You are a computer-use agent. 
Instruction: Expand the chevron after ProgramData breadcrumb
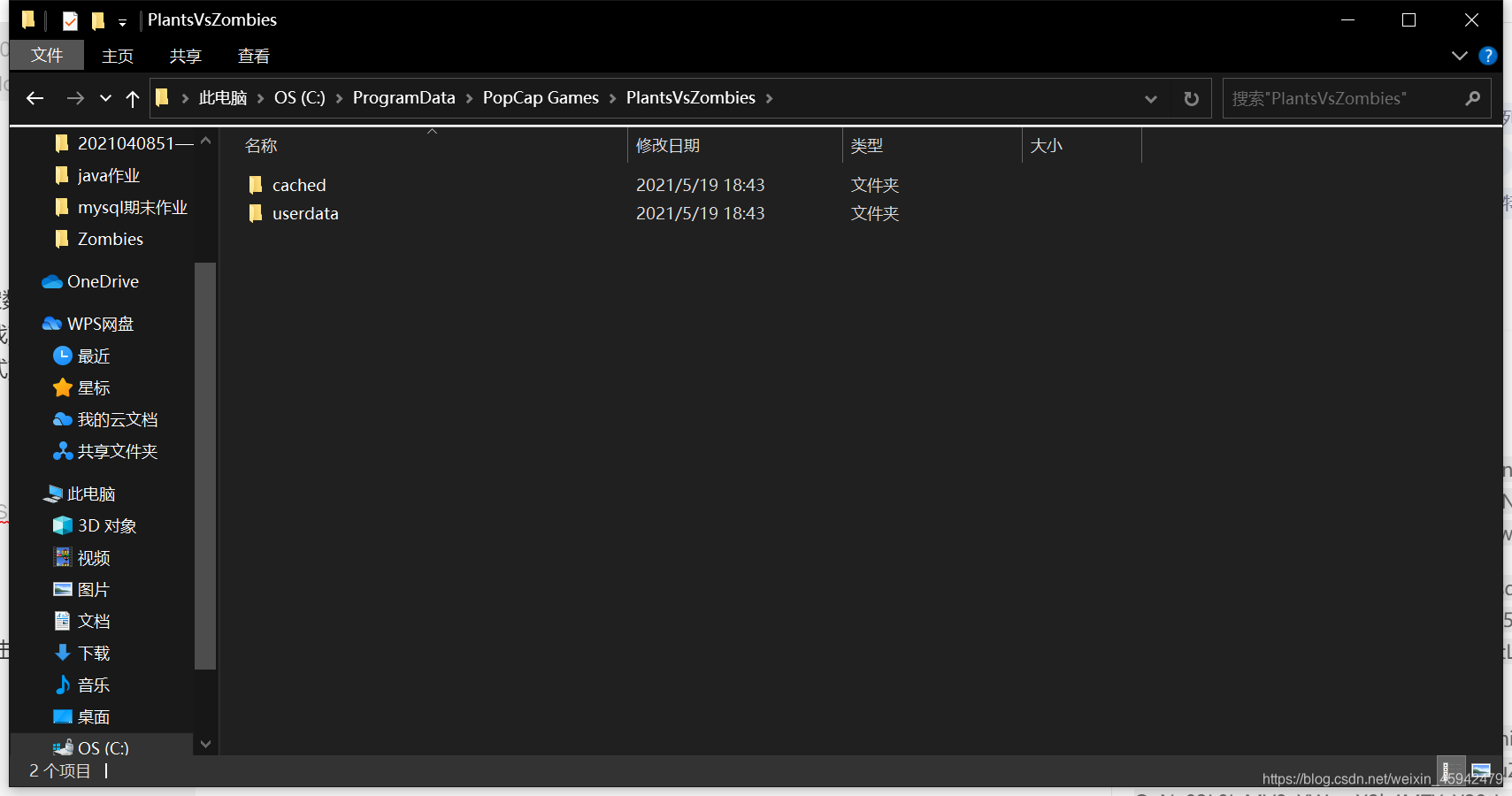pyautogui.click(x=469, y=98)
